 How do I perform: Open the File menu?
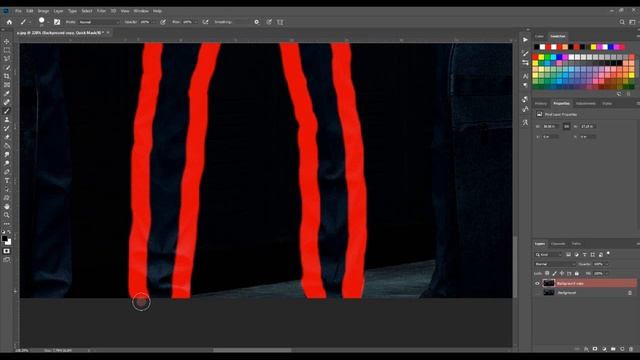click(18, 11)
